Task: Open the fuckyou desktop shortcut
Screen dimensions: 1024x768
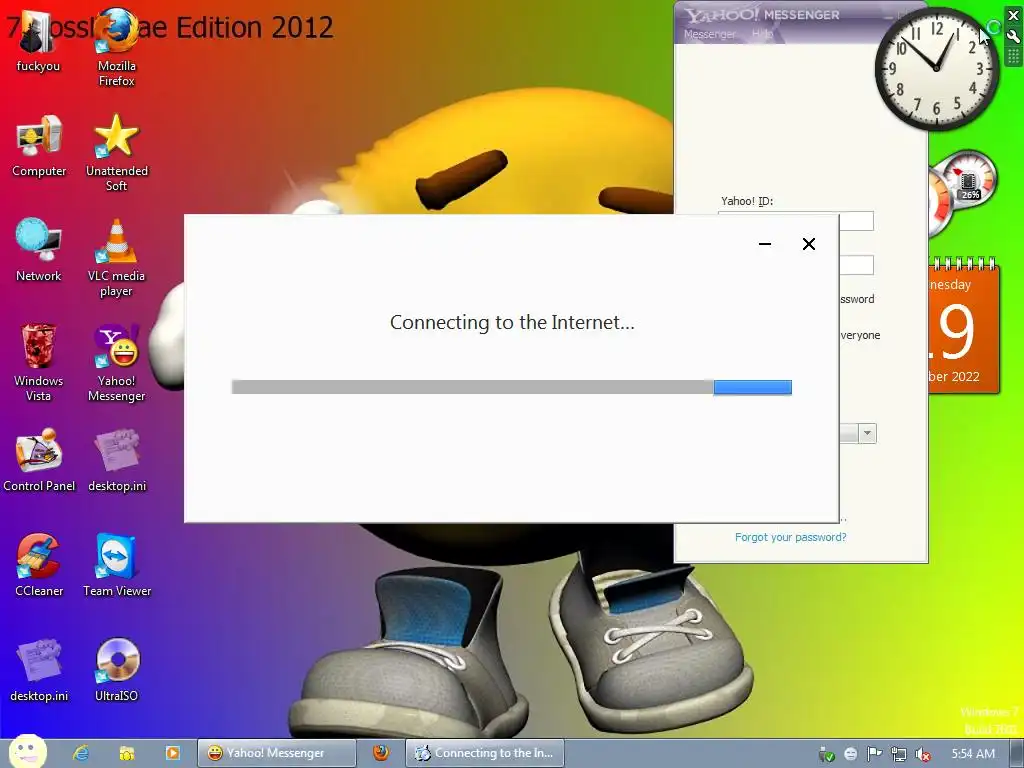Action: [37, 41]
